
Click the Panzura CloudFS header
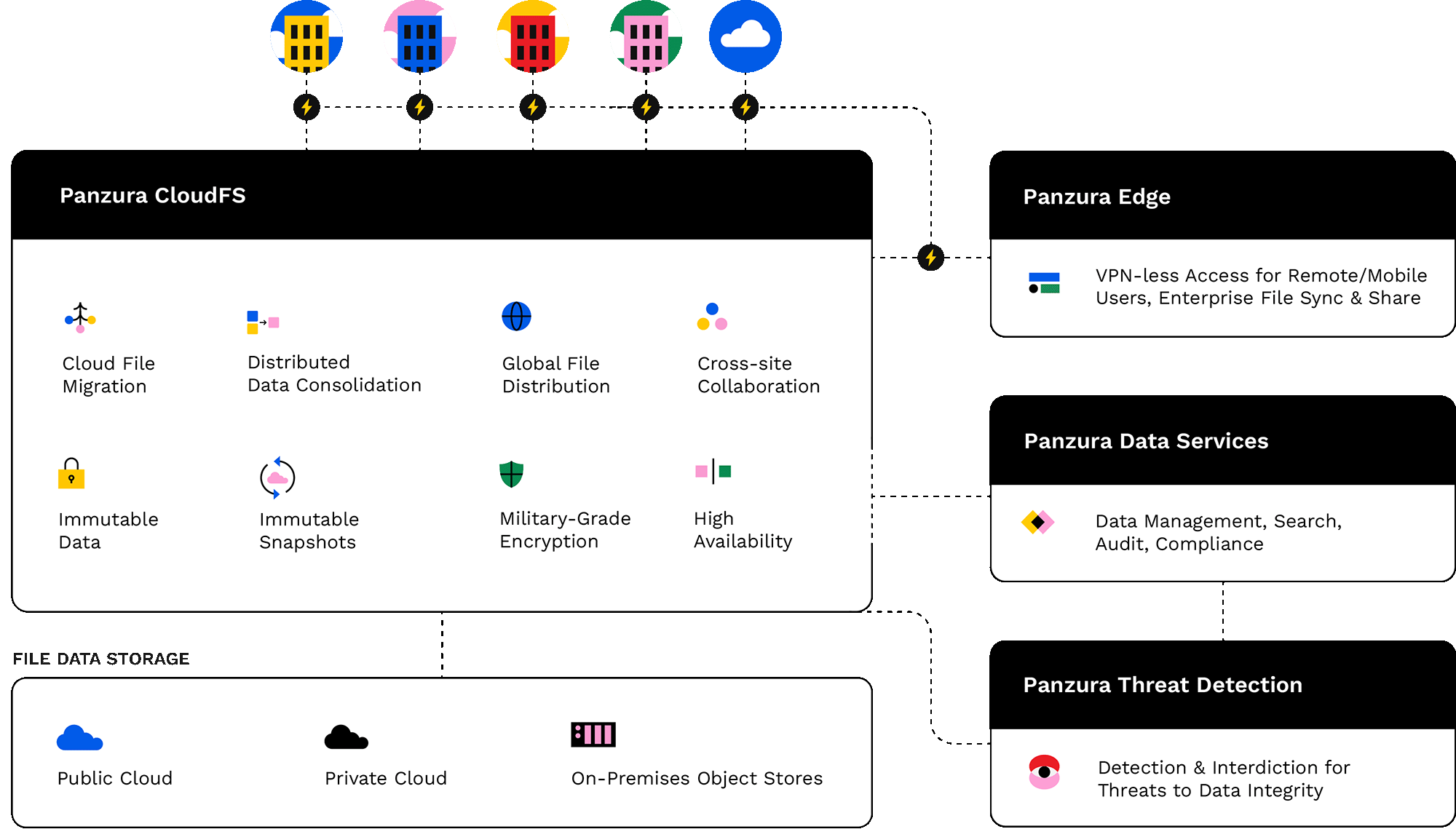(442, 195)
